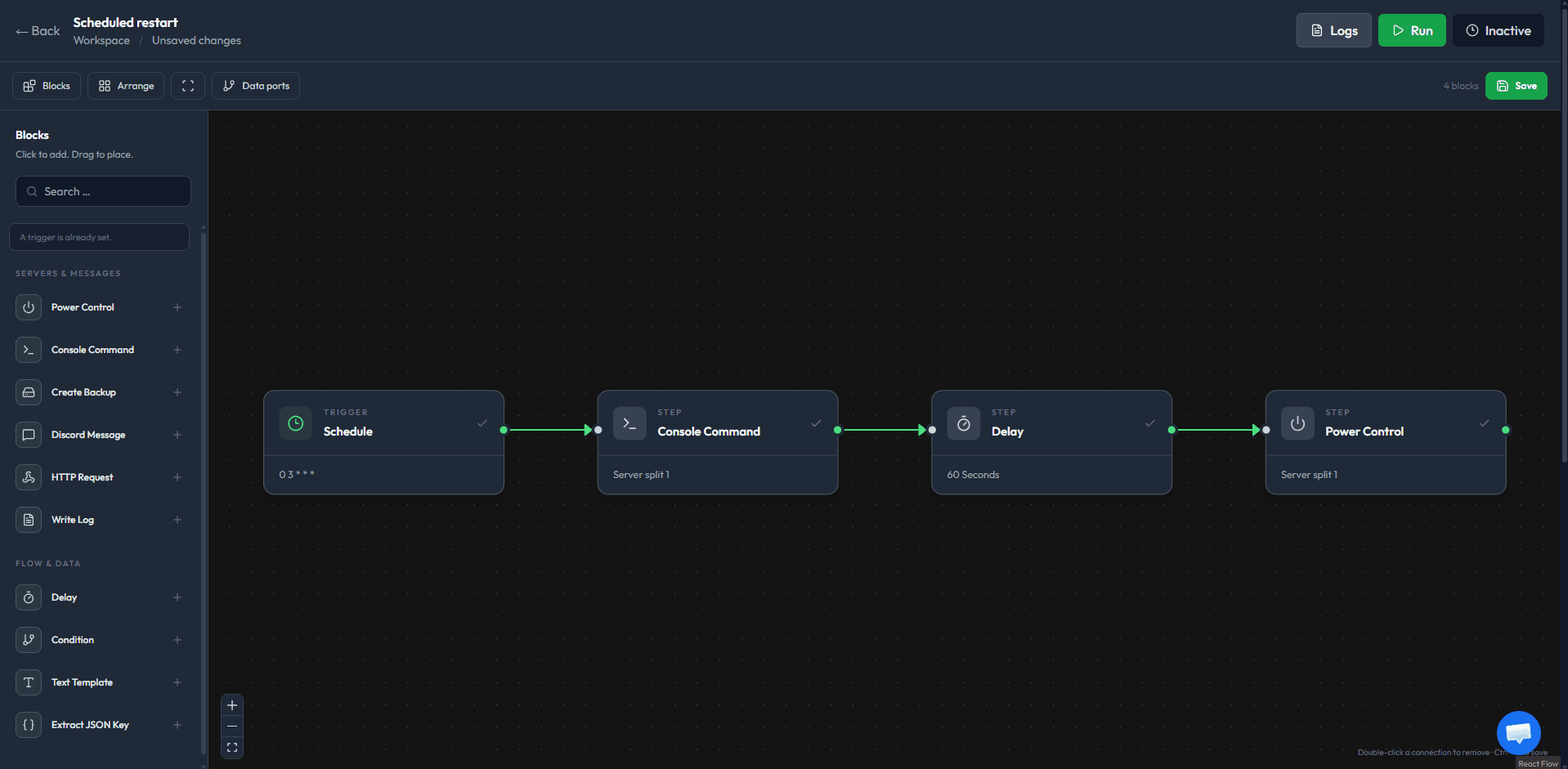This screenshot has height=769, width=1568.
Task: Select the Console Command step node
Action: [718, 442]
